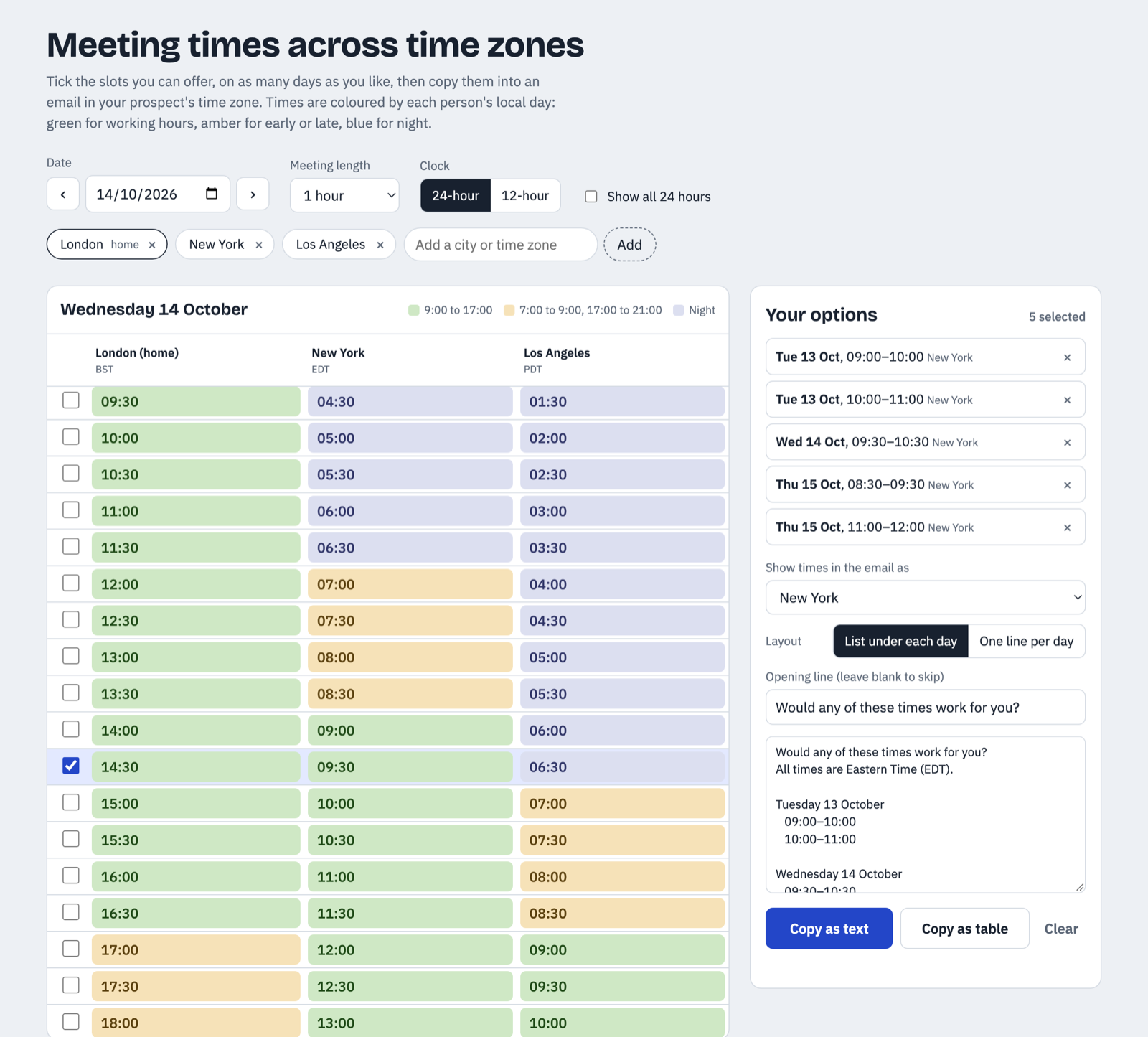Click the New York 13:00 time cell
This screenshot has height=1037, width=1148.
tap(410, 1022)
